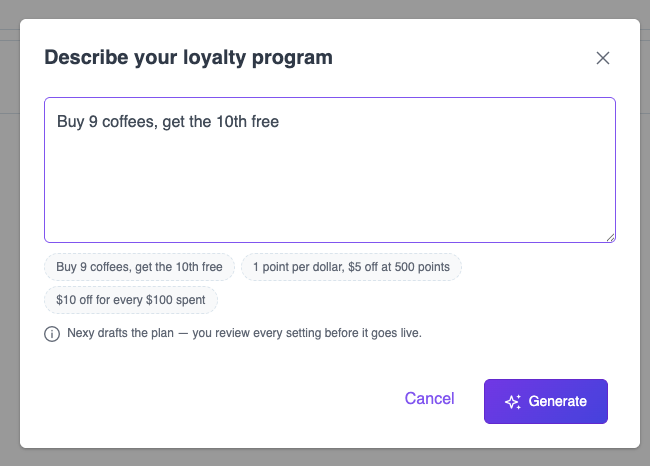The width and height of the screenshot is (650, 466).
Task: Click the word 'Generate' on the purple button
Action: pos(558,401)
